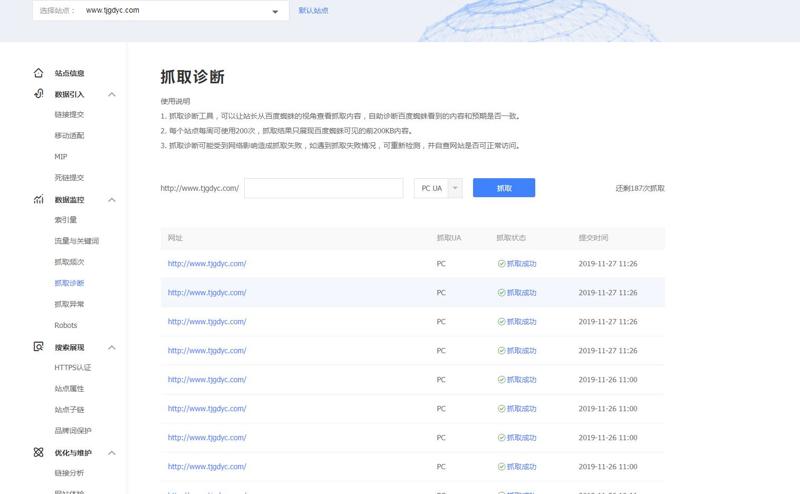Open 流量与关键词 in the sidebar
The height and width of the screenshot is (494, 800).
tap(77, 241)
